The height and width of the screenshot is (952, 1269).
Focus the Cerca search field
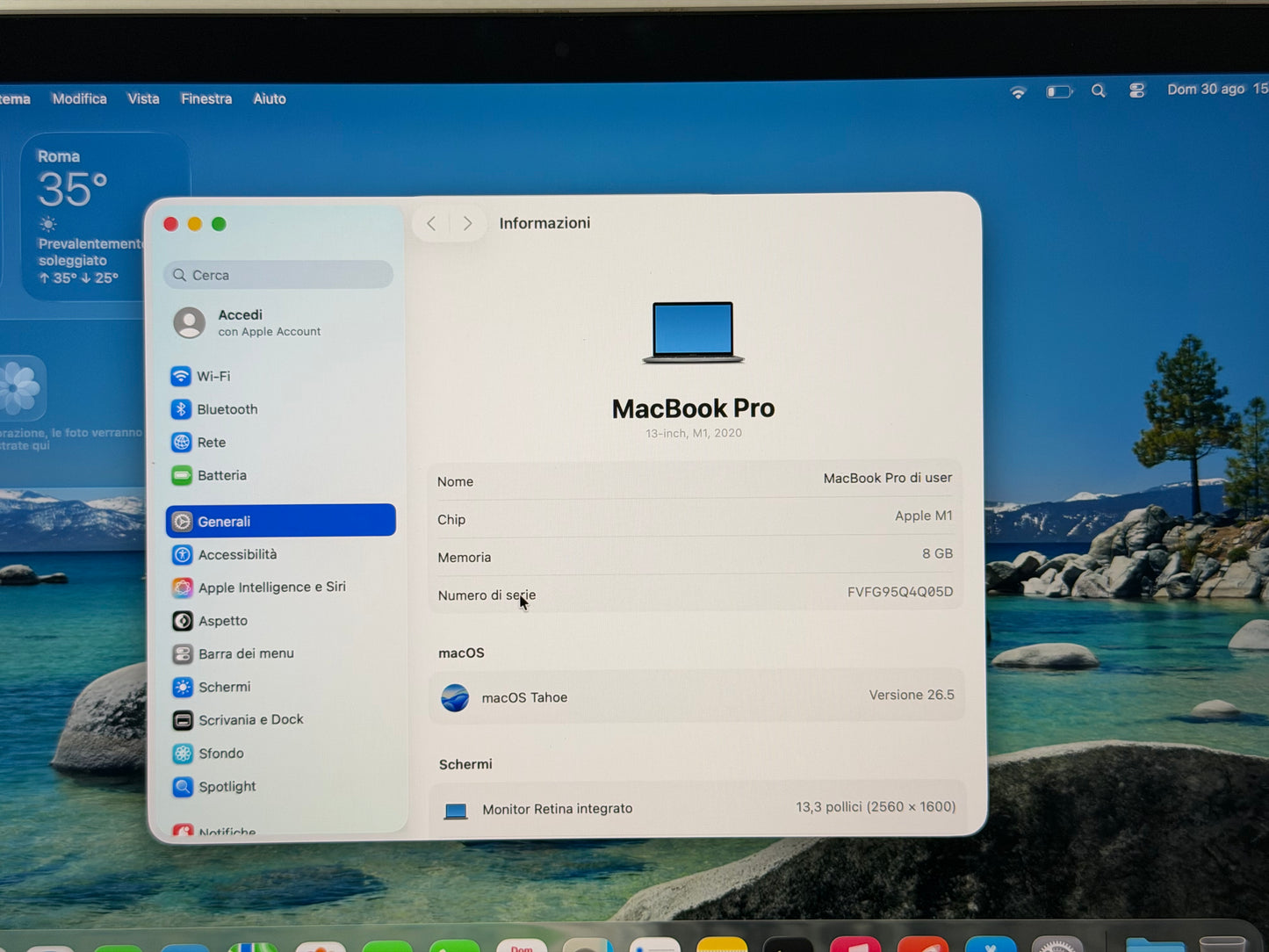click(x=278, y=275)
